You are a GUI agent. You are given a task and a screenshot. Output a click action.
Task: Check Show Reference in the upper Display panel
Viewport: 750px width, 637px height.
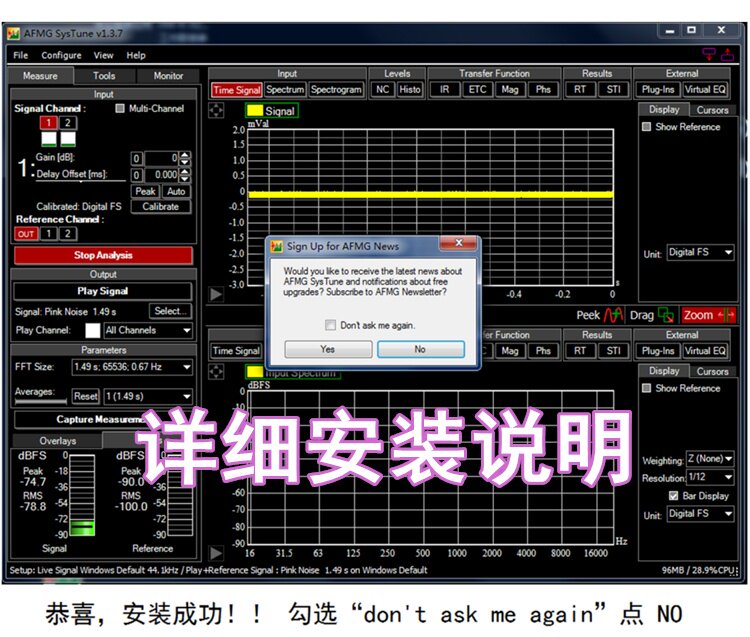coord(647,127)
